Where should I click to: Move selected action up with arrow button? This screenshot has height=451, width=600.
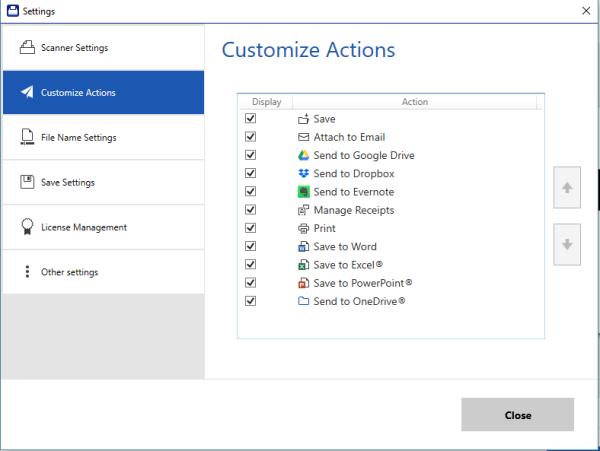point(566,187)
